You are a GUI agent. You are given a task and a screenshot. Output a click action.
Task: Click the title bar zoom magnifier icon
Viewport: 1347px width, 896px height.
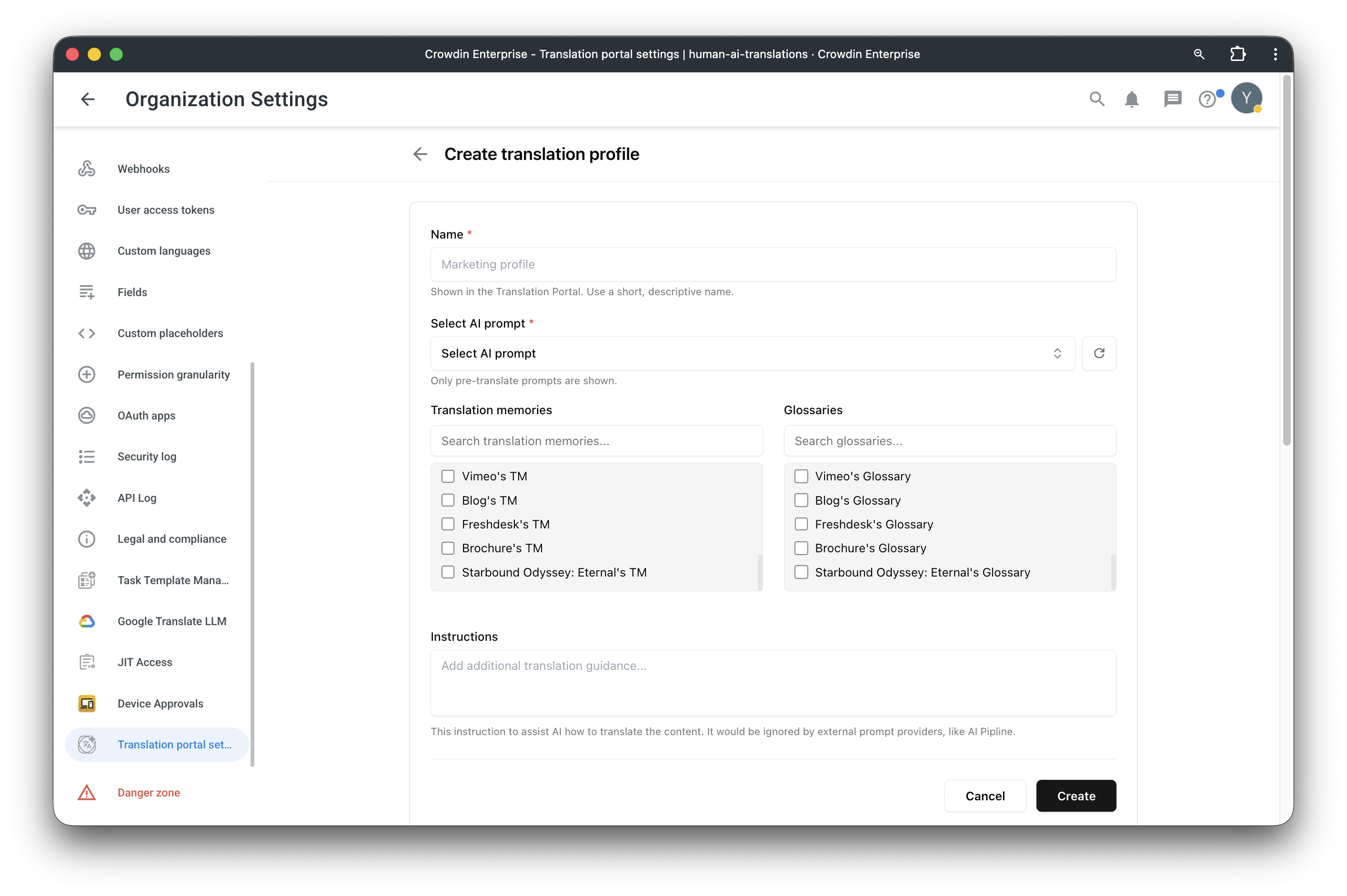(x=1199, y=54)
